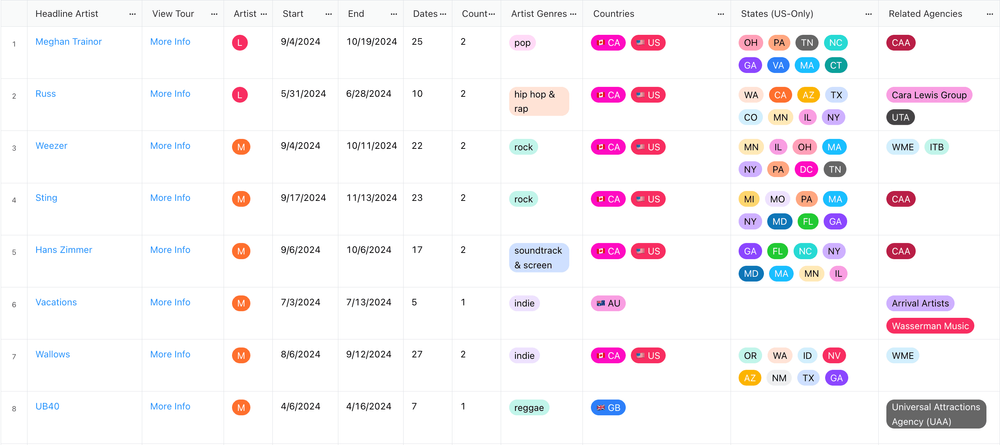Click the AU country tag for Vacations

click(x=608, y=303)
